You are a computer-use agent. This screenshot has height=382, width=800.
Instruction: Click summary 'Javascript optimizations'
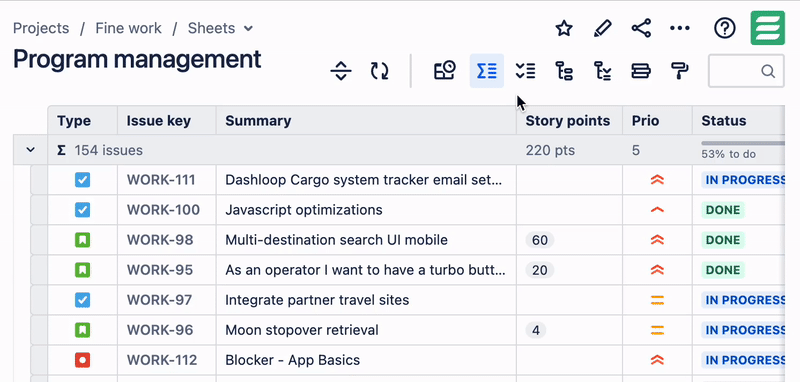click(304, 210)
